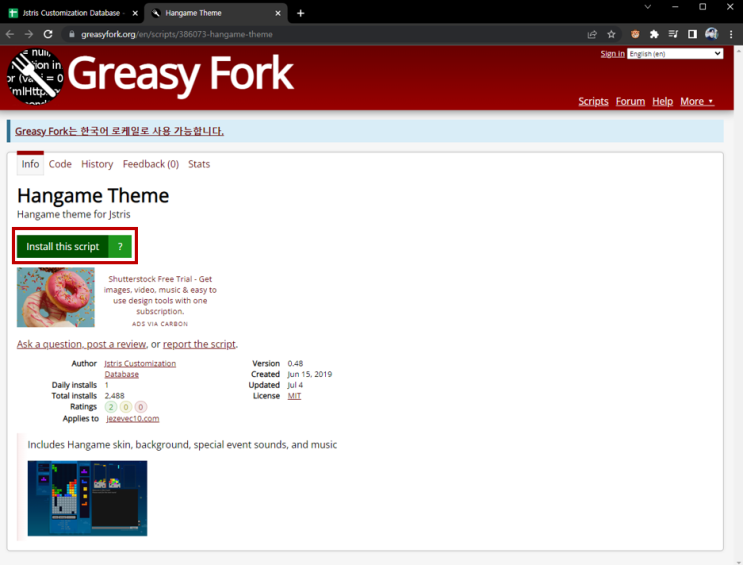Switch to the Jstris Customization Database tab
Screen dimensions: 743x565
pyautogui.click(x=72, y=13)
